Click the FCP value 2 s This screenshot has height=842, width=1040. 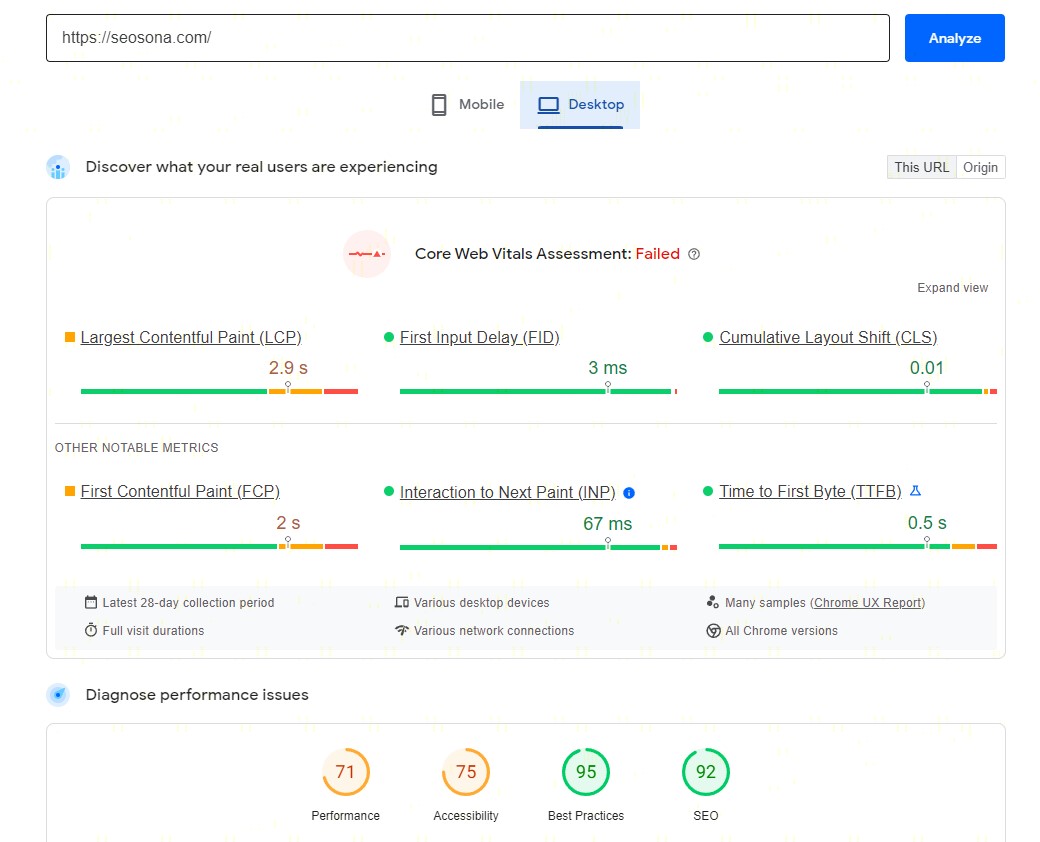288,523
